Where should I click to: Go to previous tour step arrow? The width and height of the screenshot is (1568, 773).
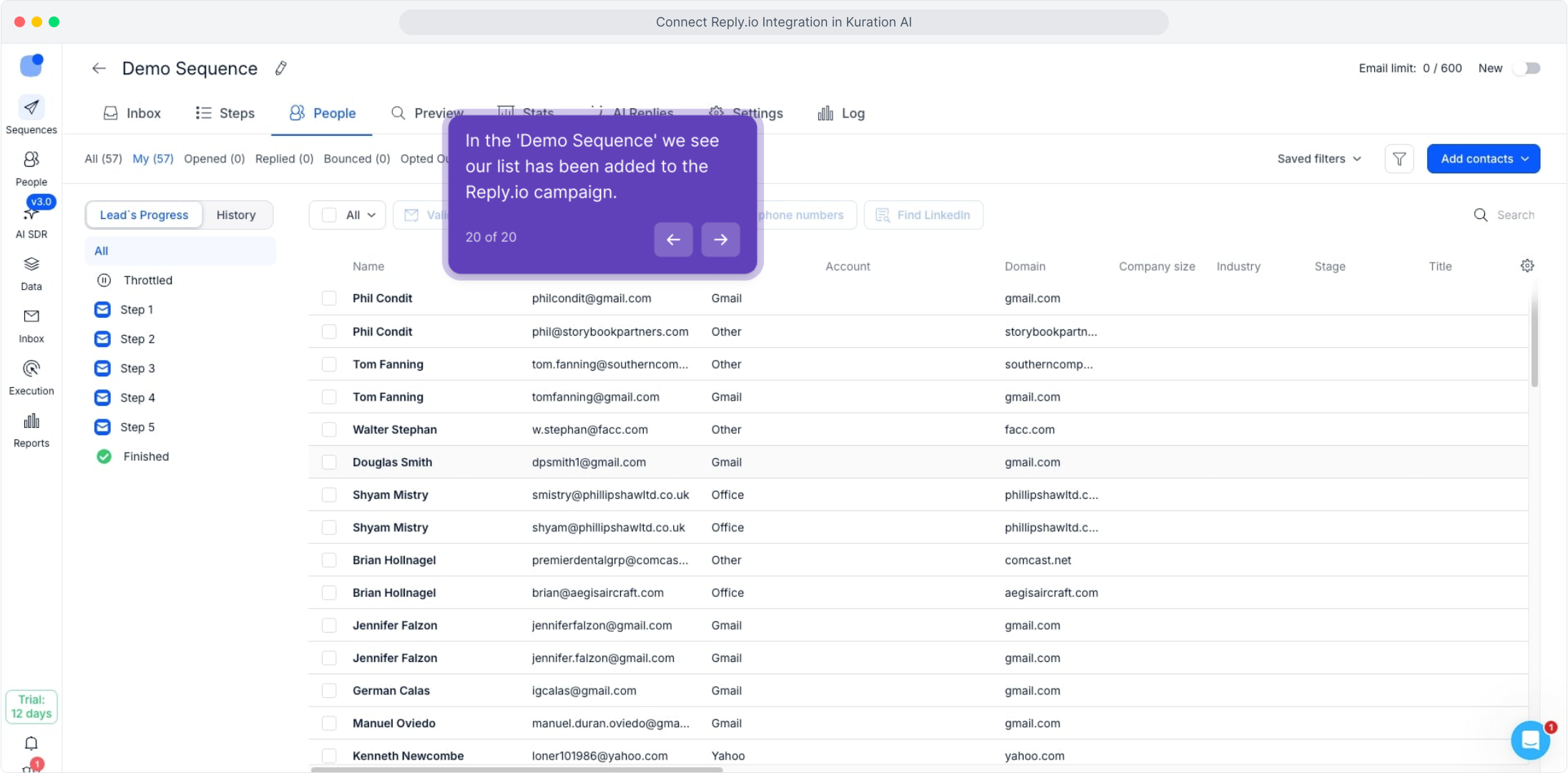coord(673,240)
